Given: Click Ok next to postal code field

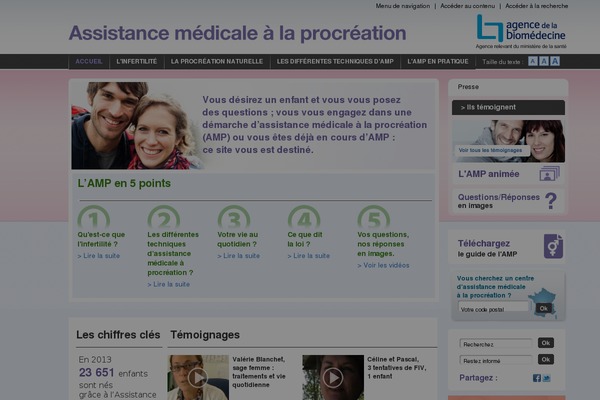Looking at the screenshot, I should 543,308.
